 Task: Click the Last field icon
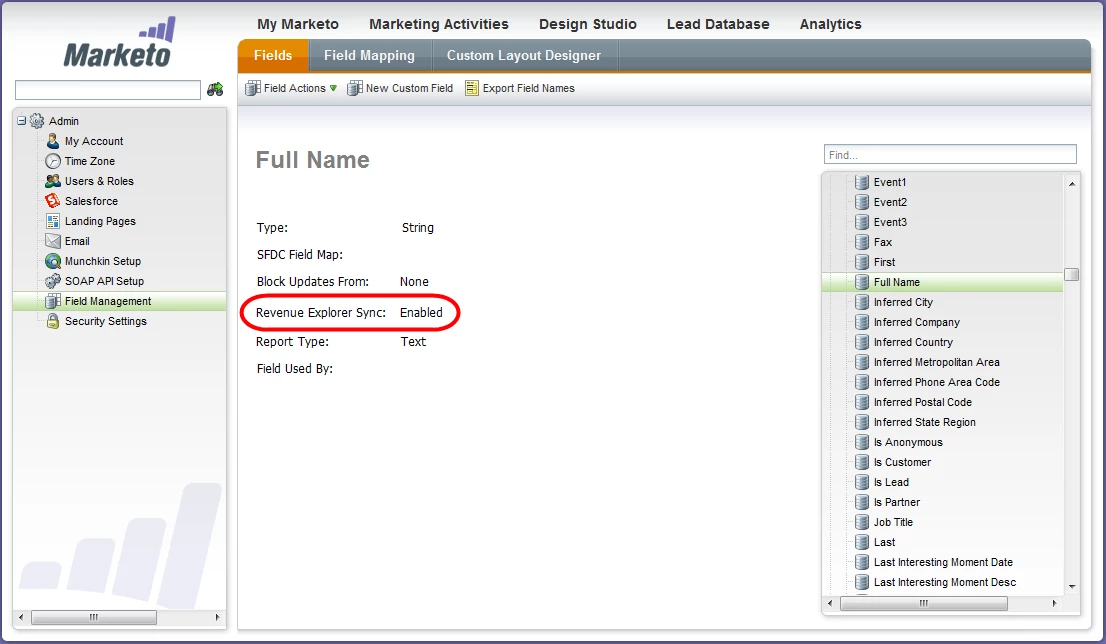coord(861,542)
